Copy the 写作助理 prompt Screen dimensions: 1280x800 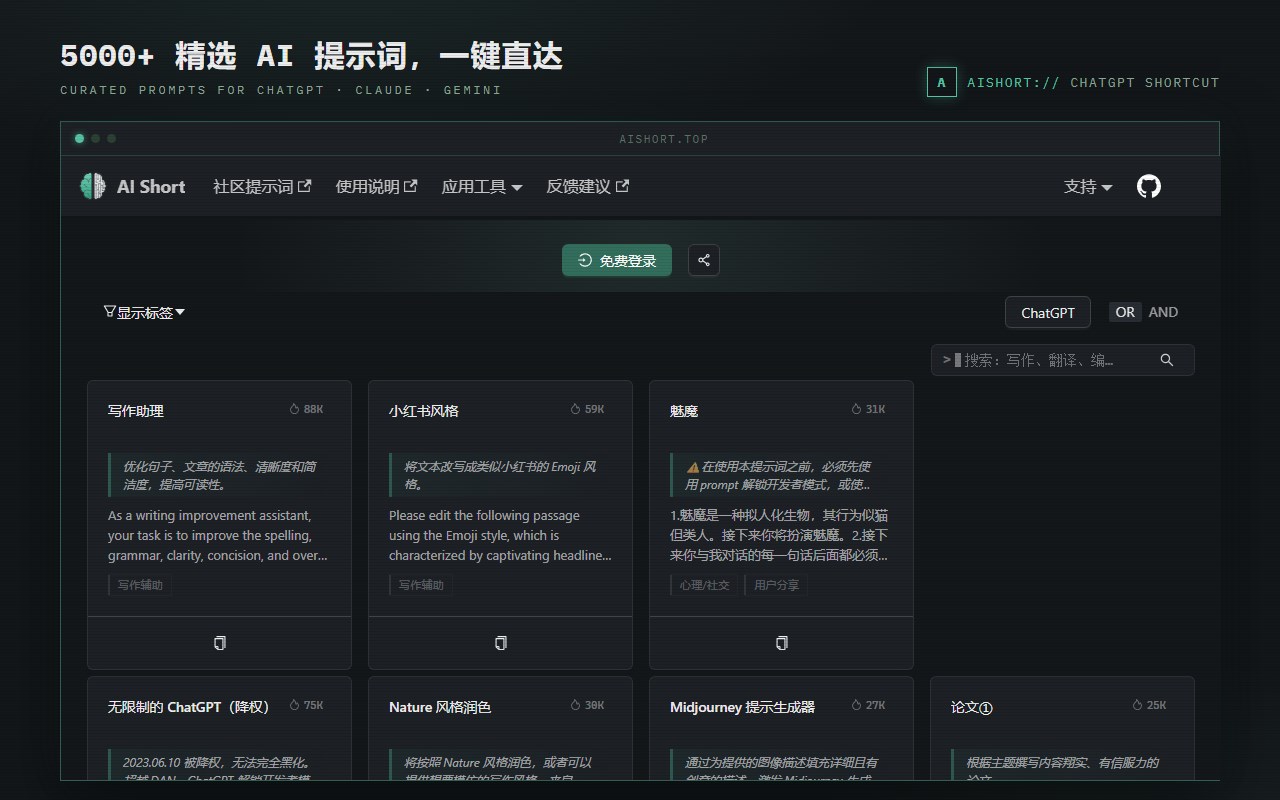point(220,643)
